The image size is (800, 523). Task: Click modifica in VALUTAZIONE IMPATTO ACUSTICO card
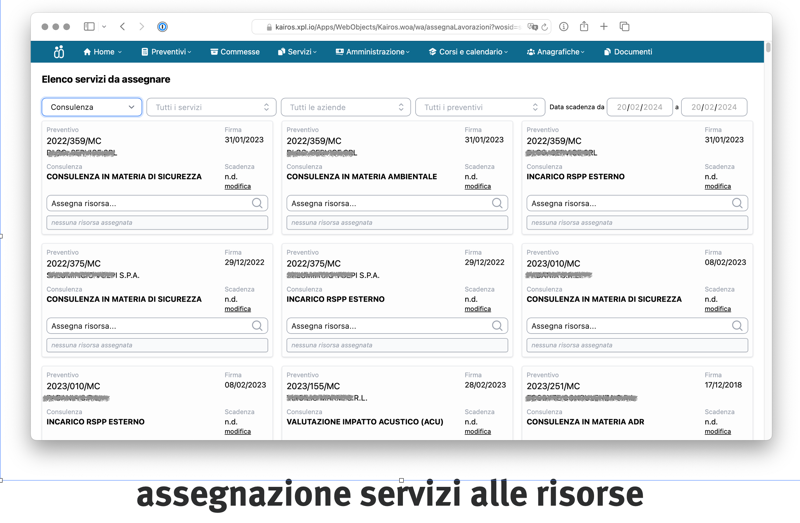[478, 431]
